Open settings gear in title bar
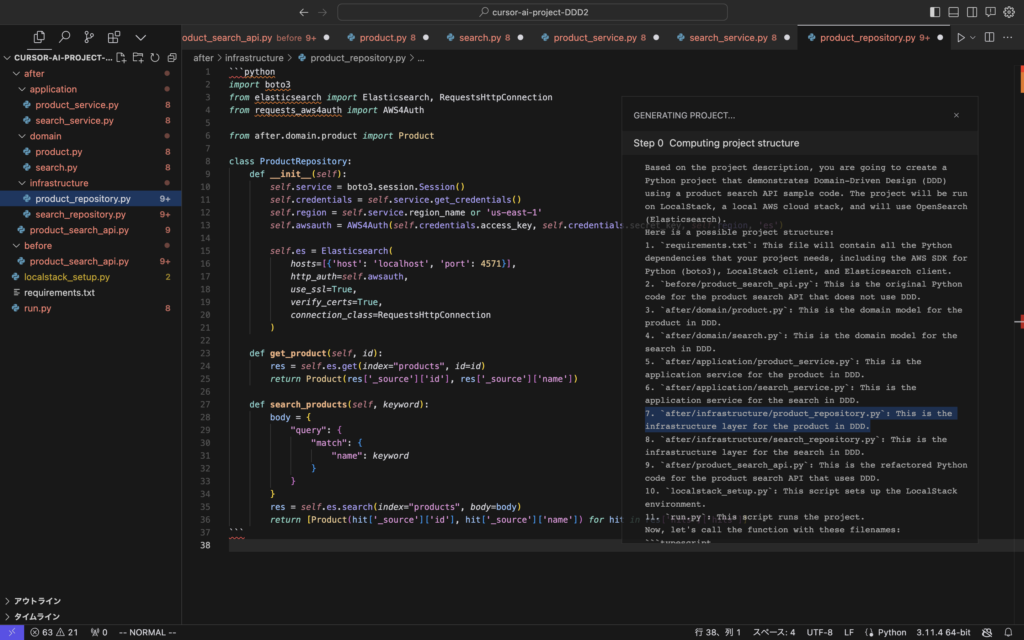This screenshot has width=1024, height=640. click(x=1009, y=12)
